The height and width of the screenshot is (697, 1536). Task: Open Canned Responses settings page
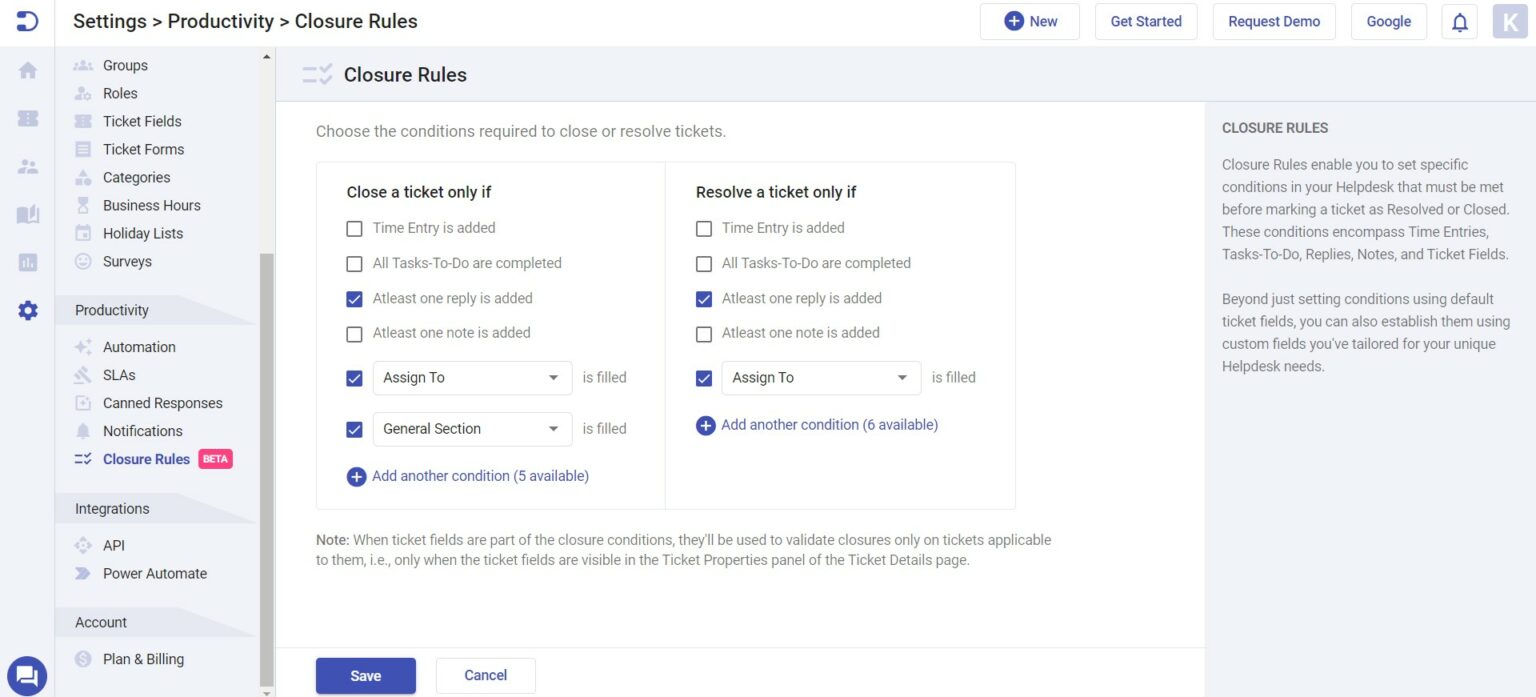162,403
